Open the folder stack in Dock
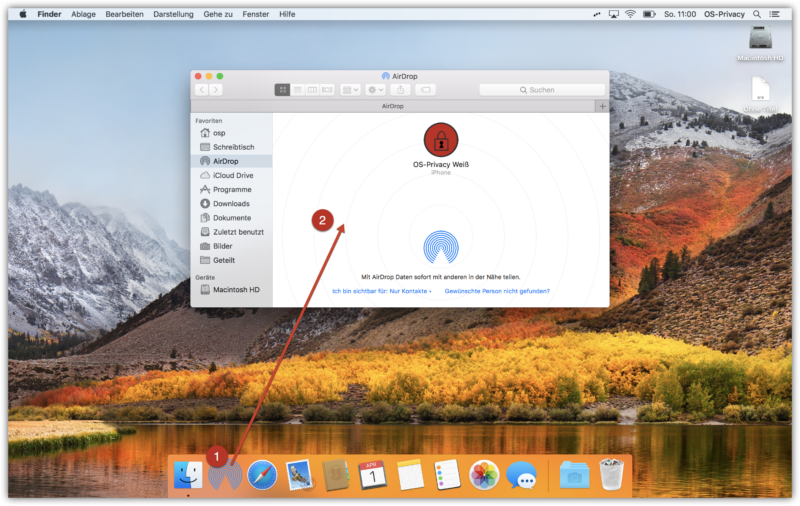 (x=574, y=475)
